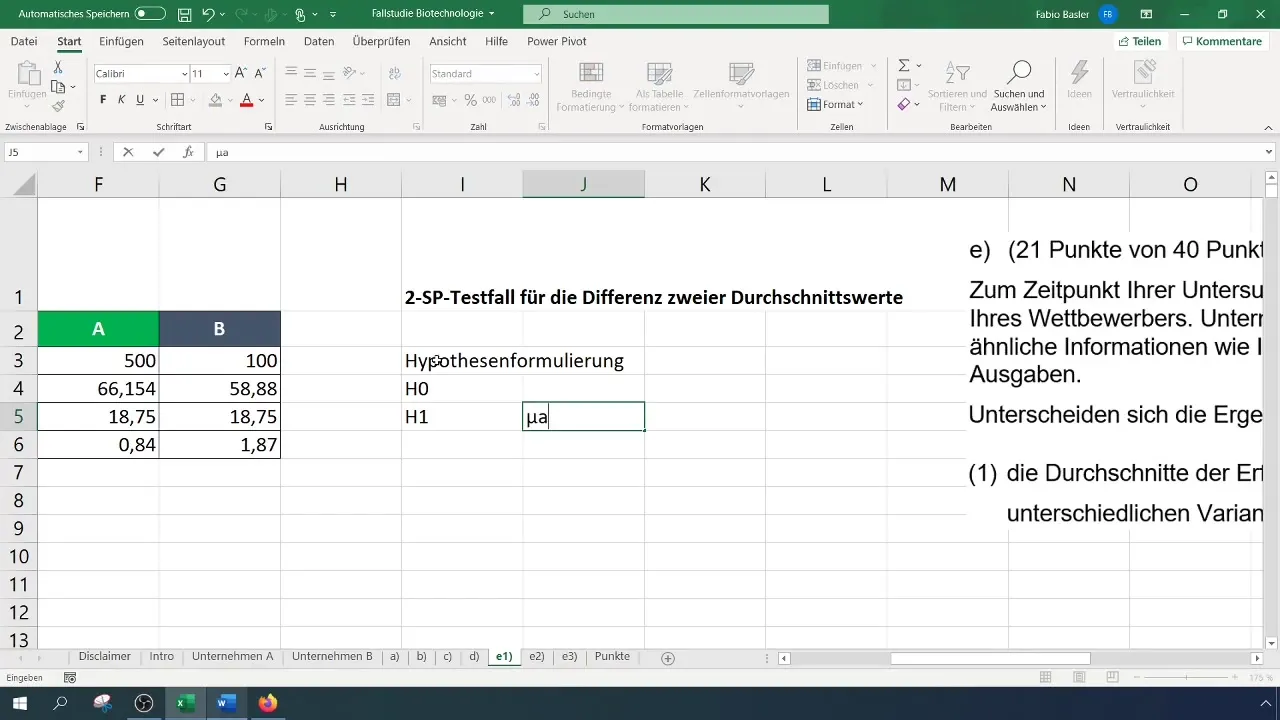Expand the Name Box dropdown arrow
The width and height of the screenshot is (1280, 720).
click(x=80, y=153)
